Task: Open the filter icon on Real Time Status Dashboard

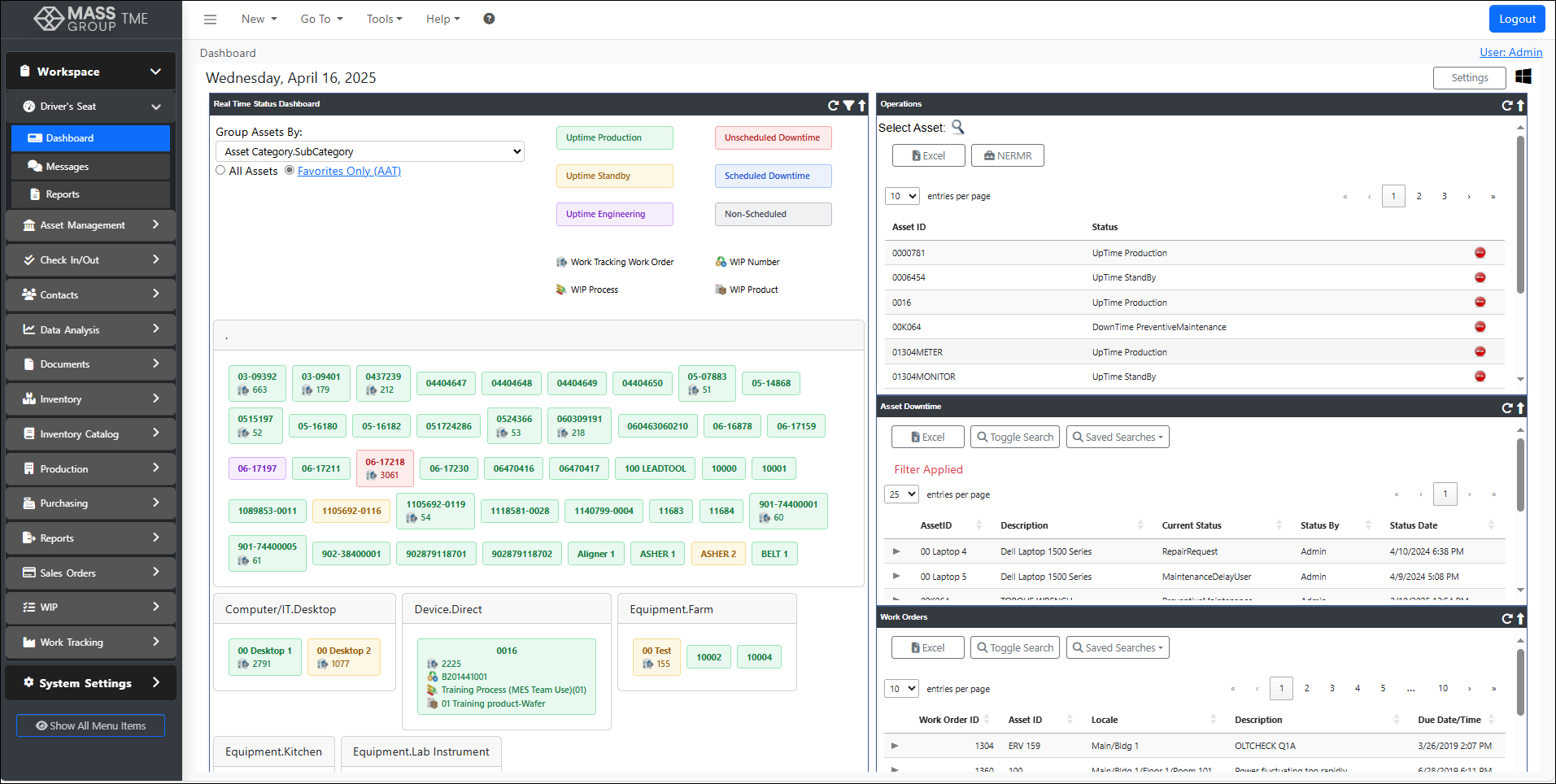Action: click(x=848, y=105)
